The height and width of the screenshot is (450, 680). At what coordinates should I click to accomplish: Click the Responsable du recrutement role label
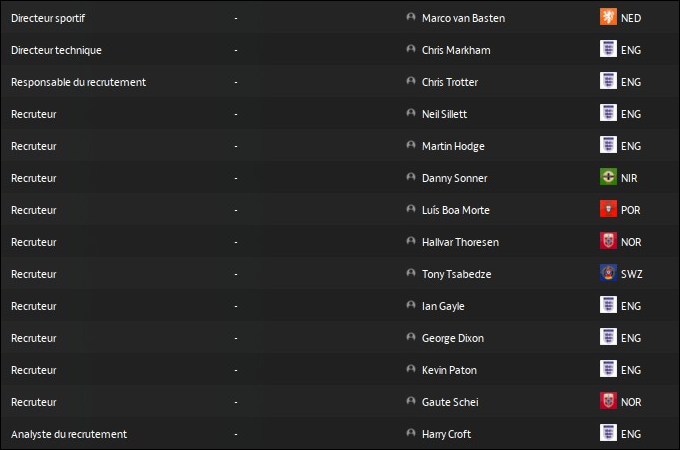[x=78, y=82]
